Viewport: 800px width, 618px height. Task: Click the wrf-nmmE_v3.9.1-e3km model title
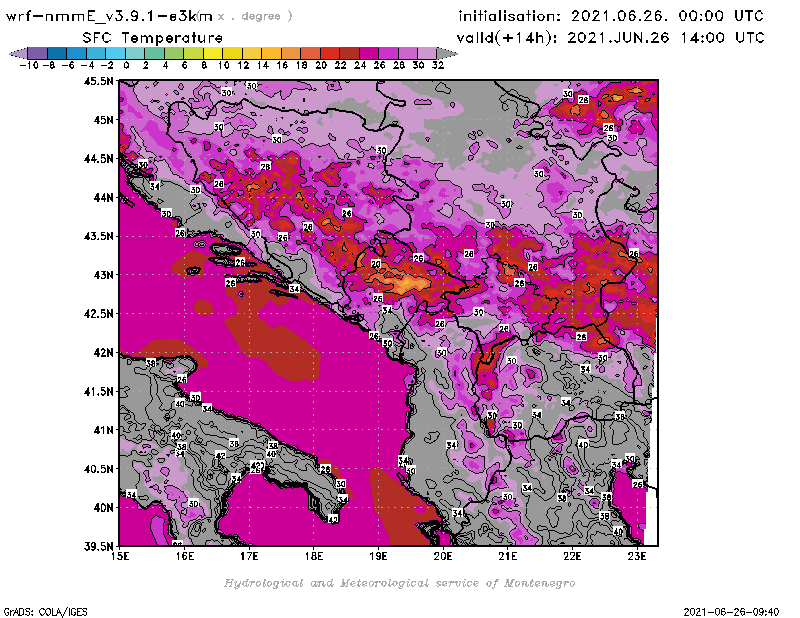coord(109,16)
